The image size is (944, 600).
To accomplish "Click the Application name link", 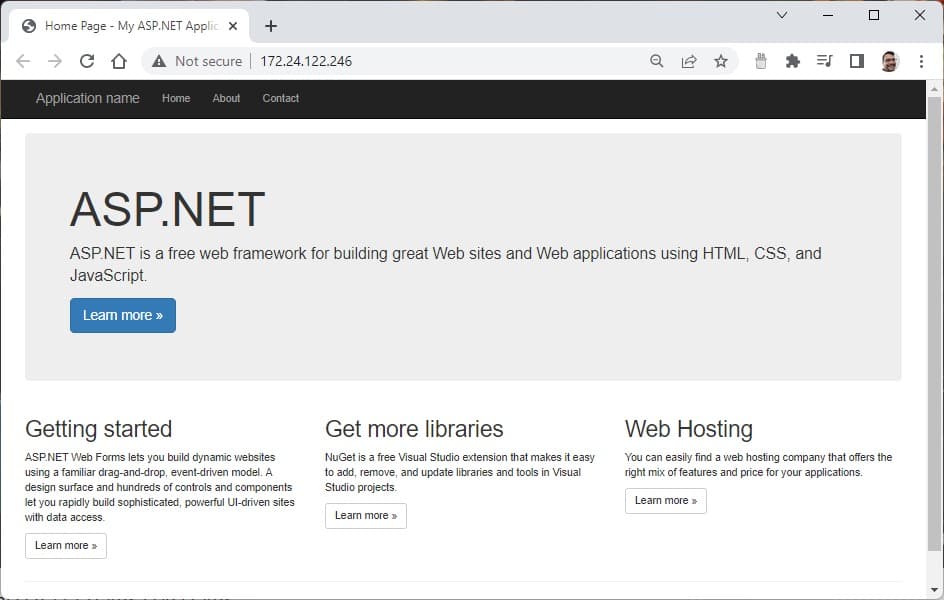I will coord(87,98).
